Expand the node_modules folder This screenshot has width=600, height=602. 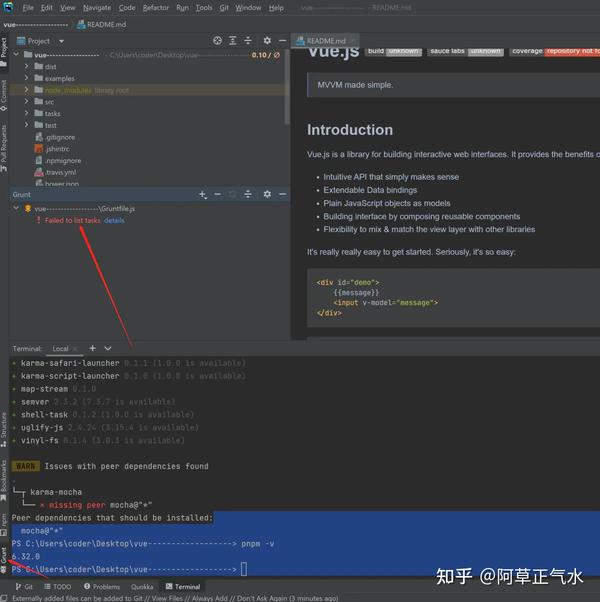(x=26, y=90)
